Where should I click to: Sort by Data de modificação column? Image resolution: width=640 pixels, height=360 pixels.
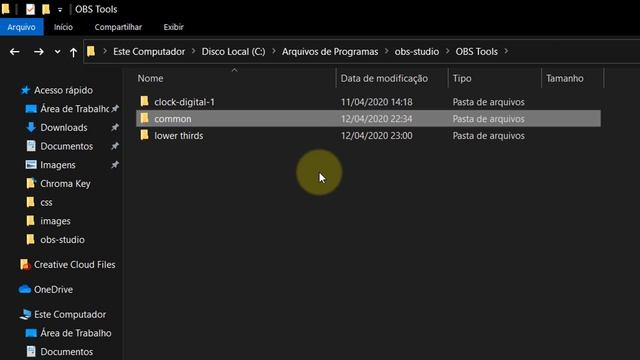384,78
